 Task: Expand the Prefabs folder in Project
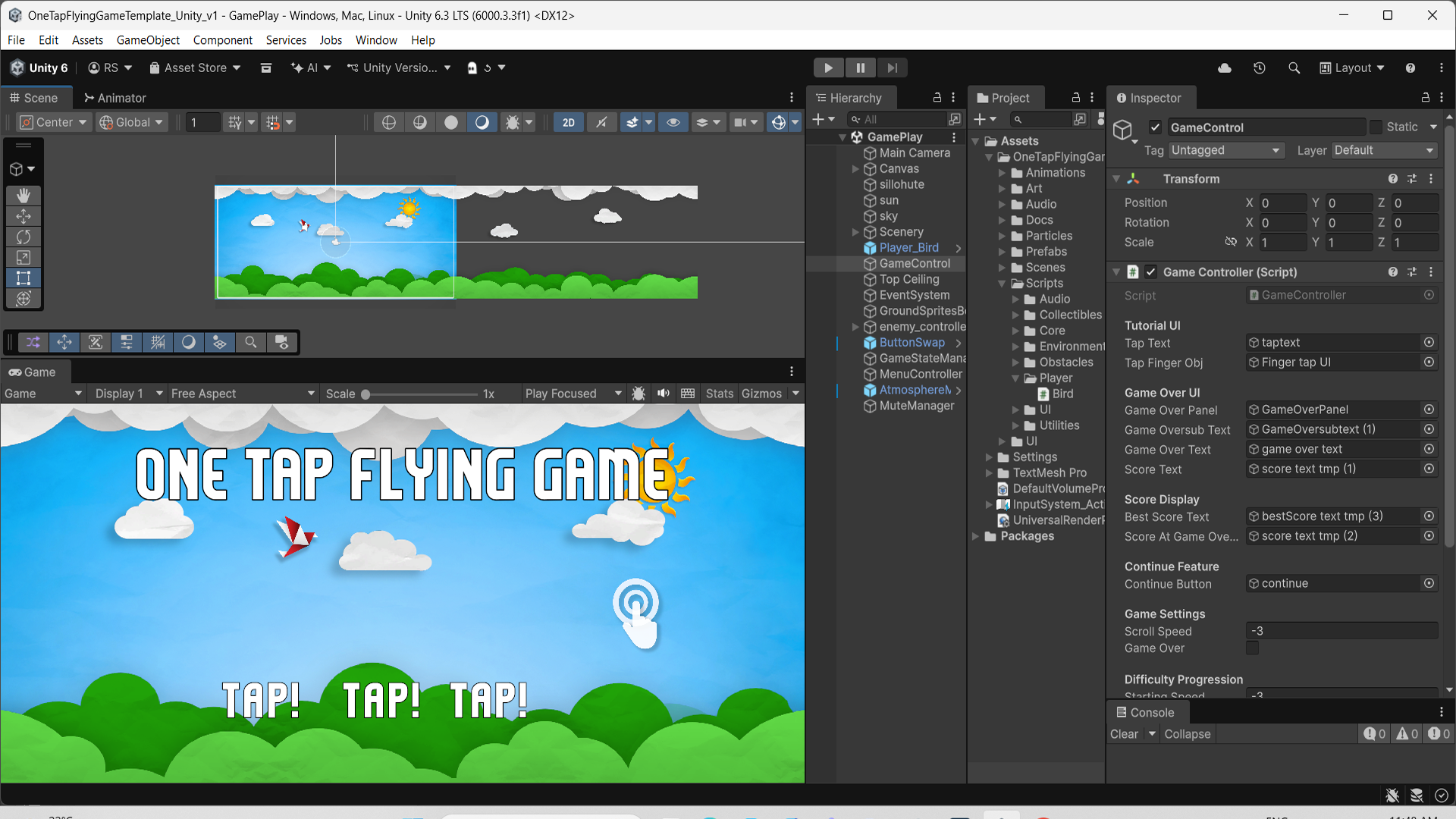tap(1002, 252)
